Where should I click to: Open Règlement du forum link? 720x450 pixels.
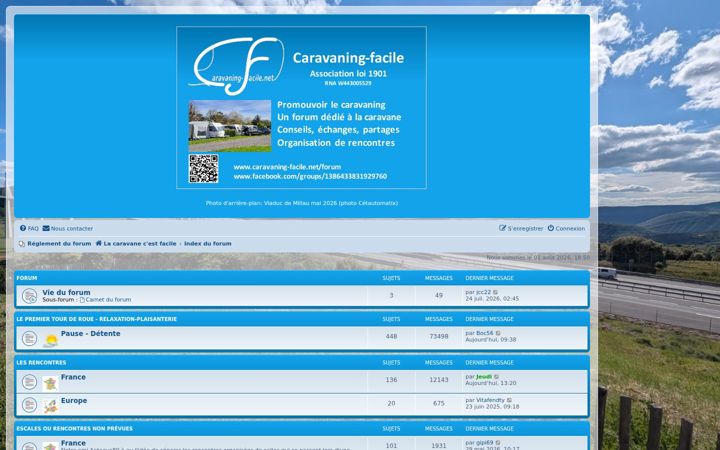click(x=59, y=244)
